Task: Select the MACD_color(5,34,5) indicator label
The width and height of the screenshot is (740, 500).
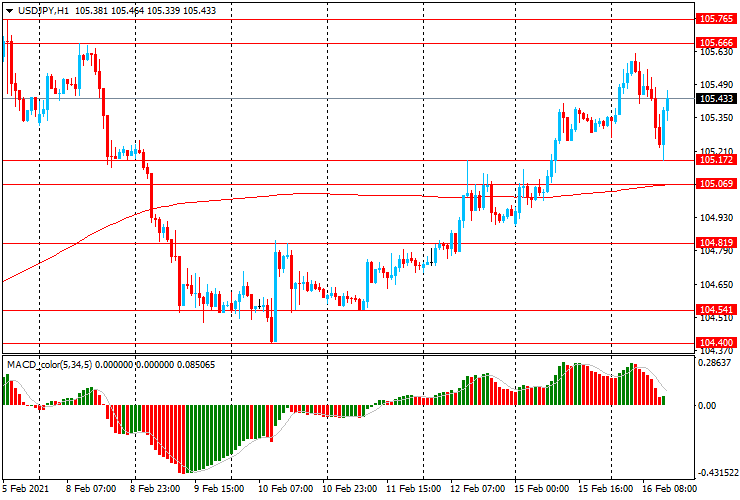Action: pos(50,364)
